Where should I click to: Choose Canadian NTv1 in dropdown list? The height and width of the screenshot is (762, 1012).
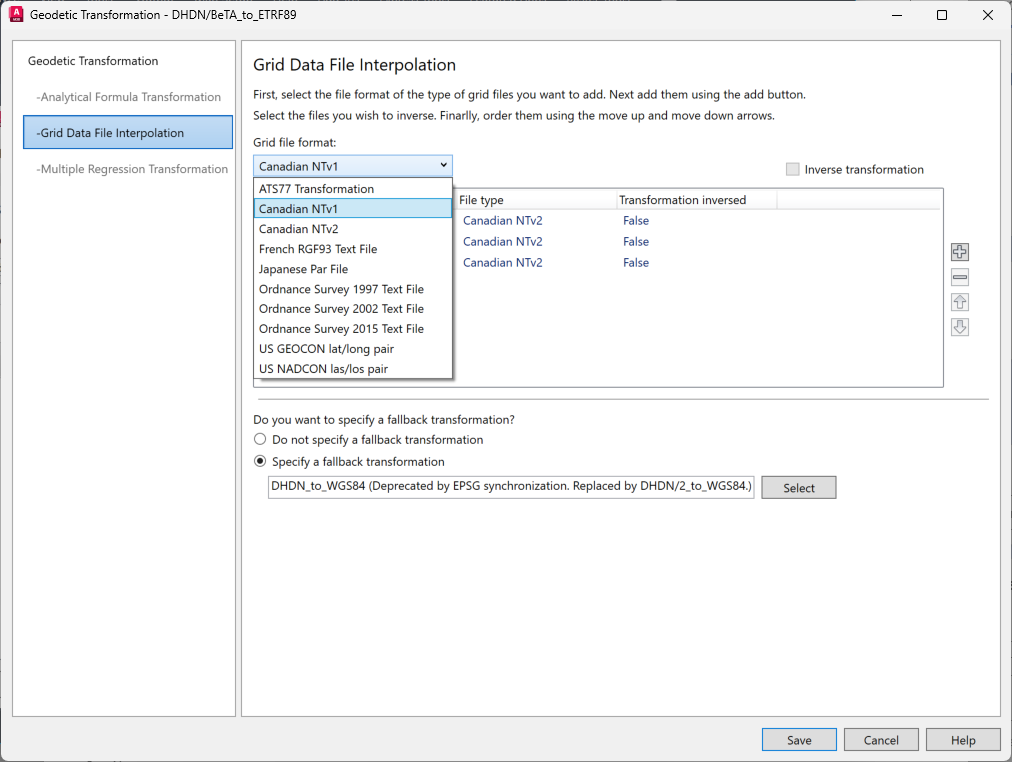pos(352,209)
